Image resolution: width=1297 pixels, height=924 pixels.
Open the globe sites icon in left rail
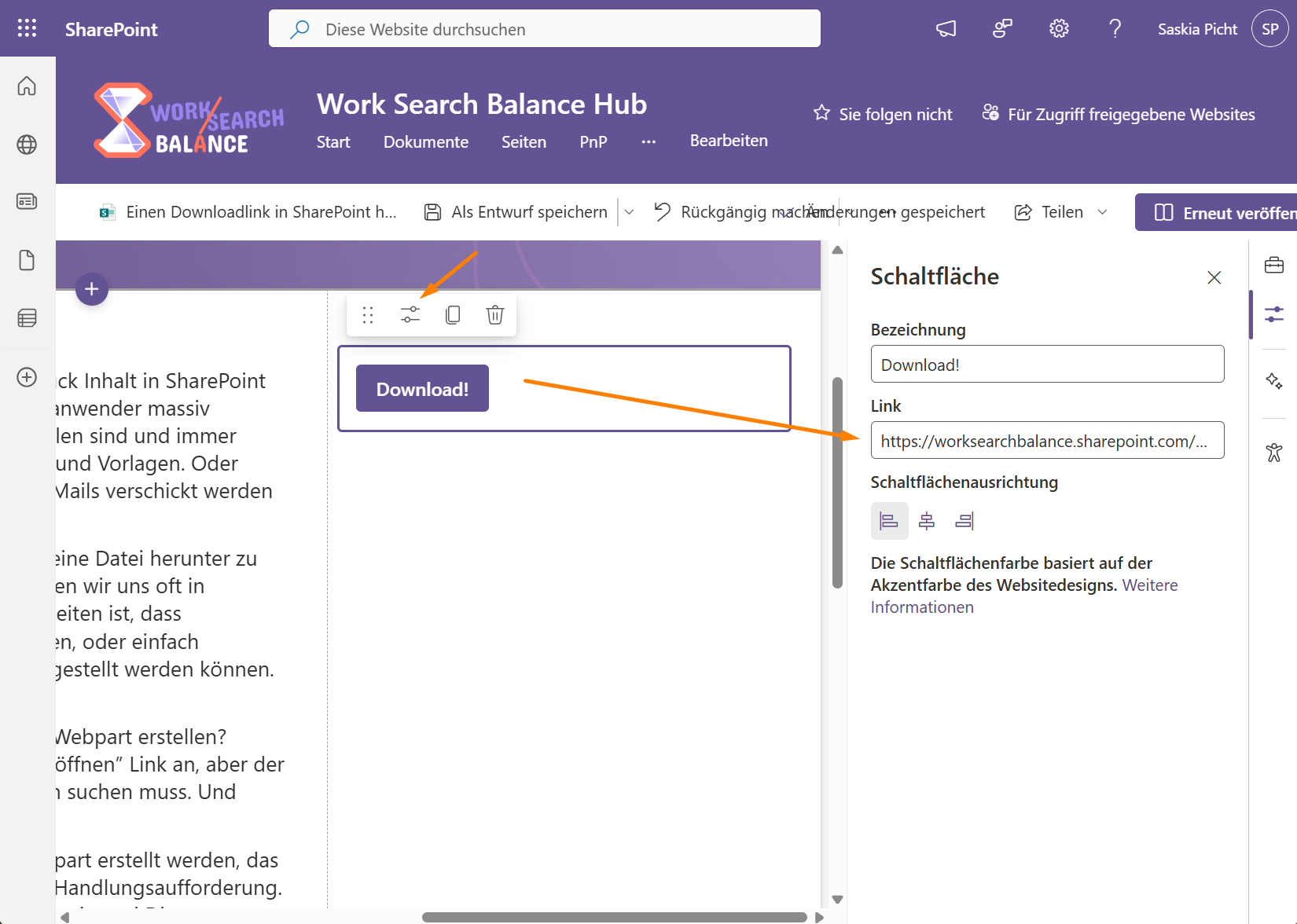point(27,145)
